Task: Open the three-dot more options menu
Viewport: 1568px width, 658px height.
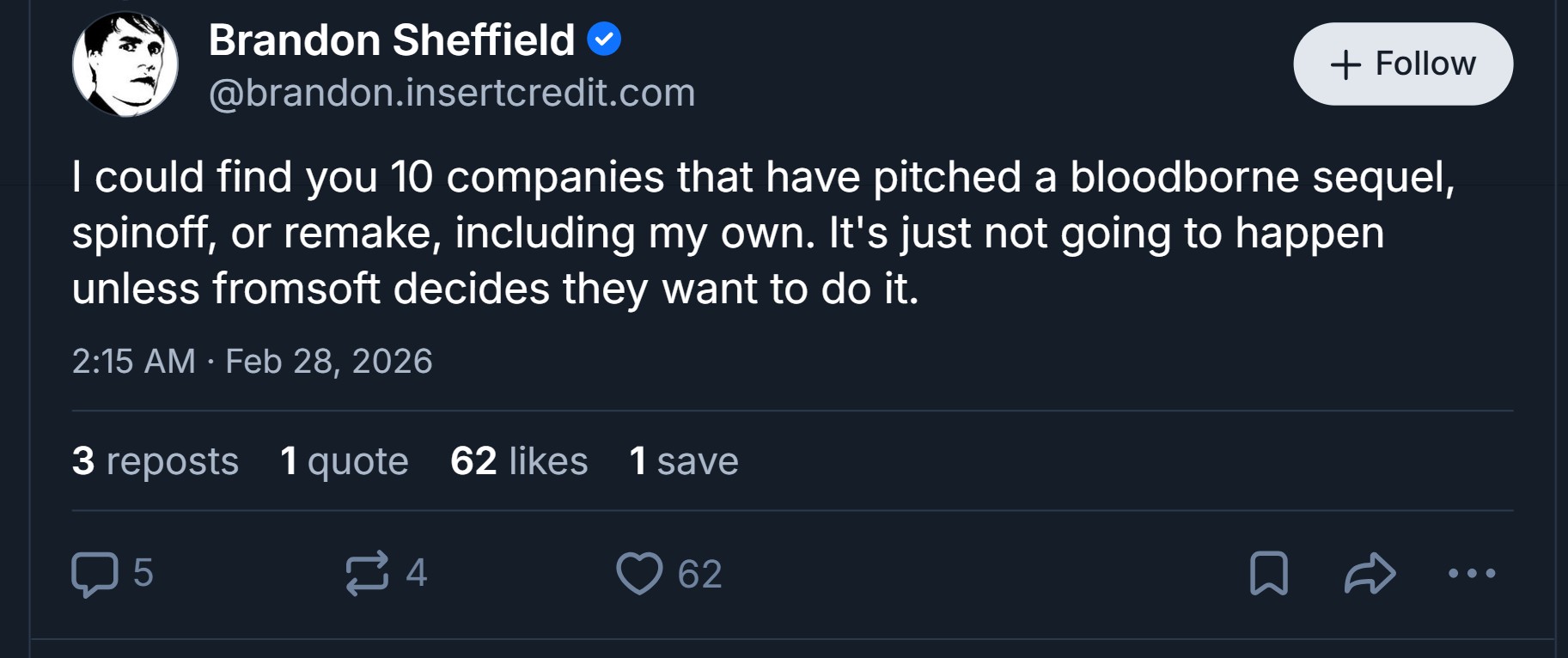Action: tap(1471, 574)
